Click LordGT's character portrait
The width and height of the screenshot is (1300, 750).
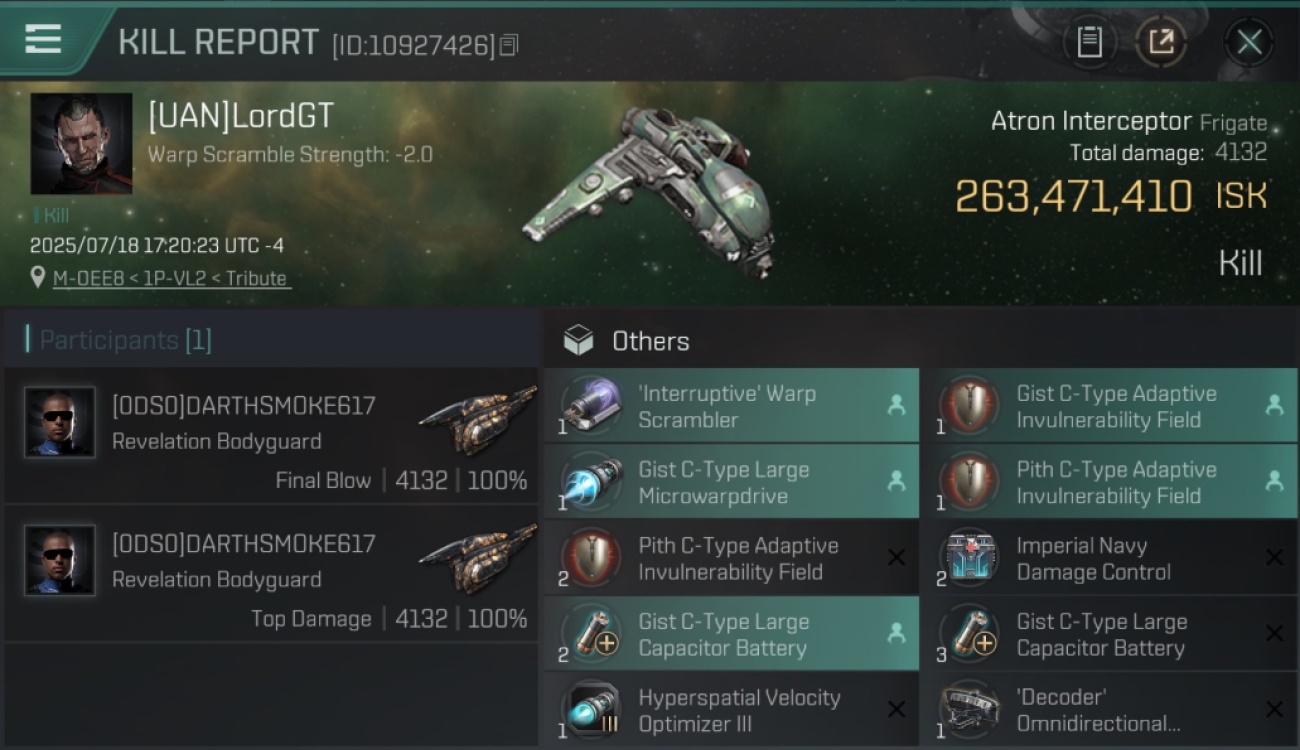click(81, 144)
